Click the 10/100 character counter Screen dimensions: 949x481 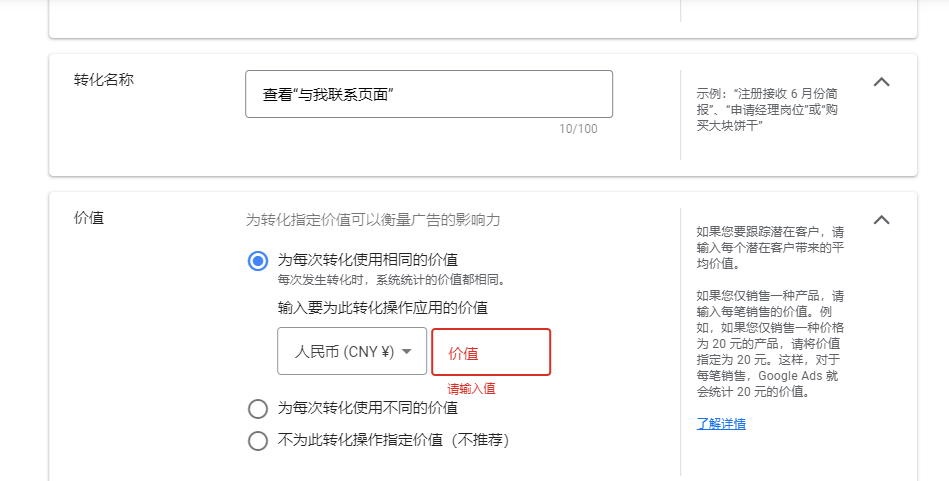[577, 128]
